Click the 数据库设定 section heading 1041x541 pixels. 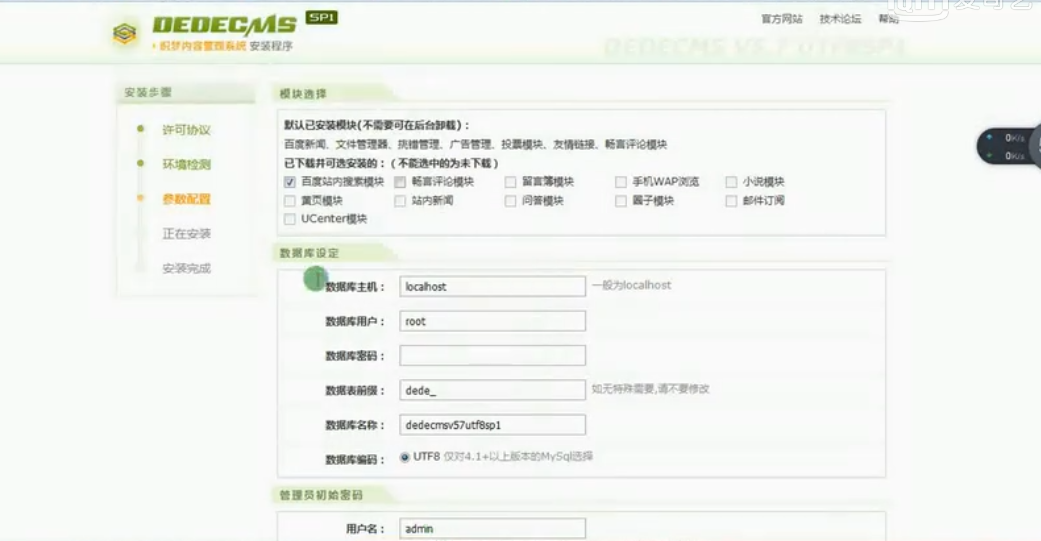[x=309, y=253]
